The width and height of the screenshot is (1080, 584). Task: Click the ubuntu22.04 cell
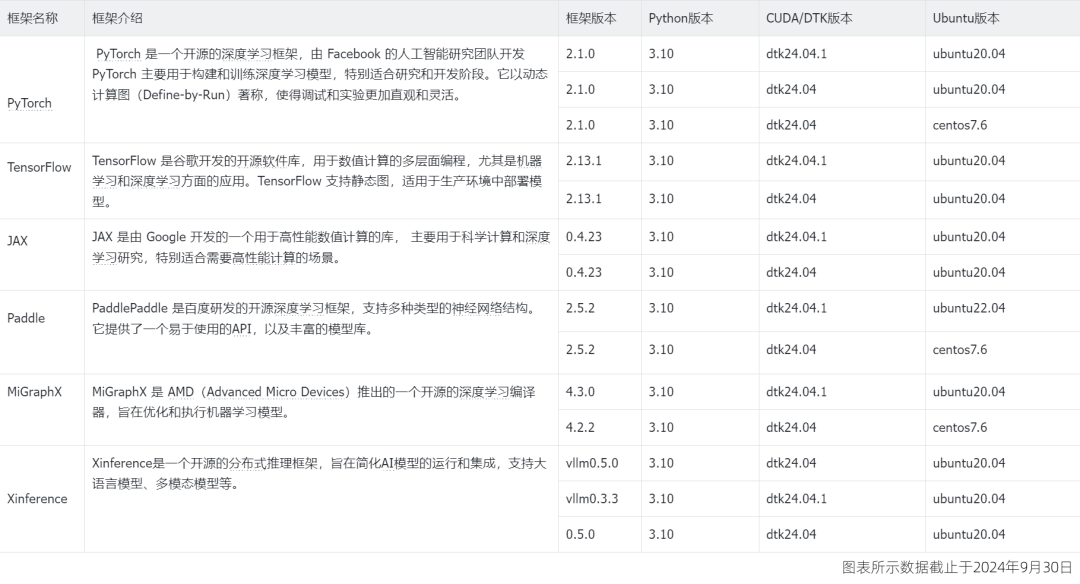point(969,308)
